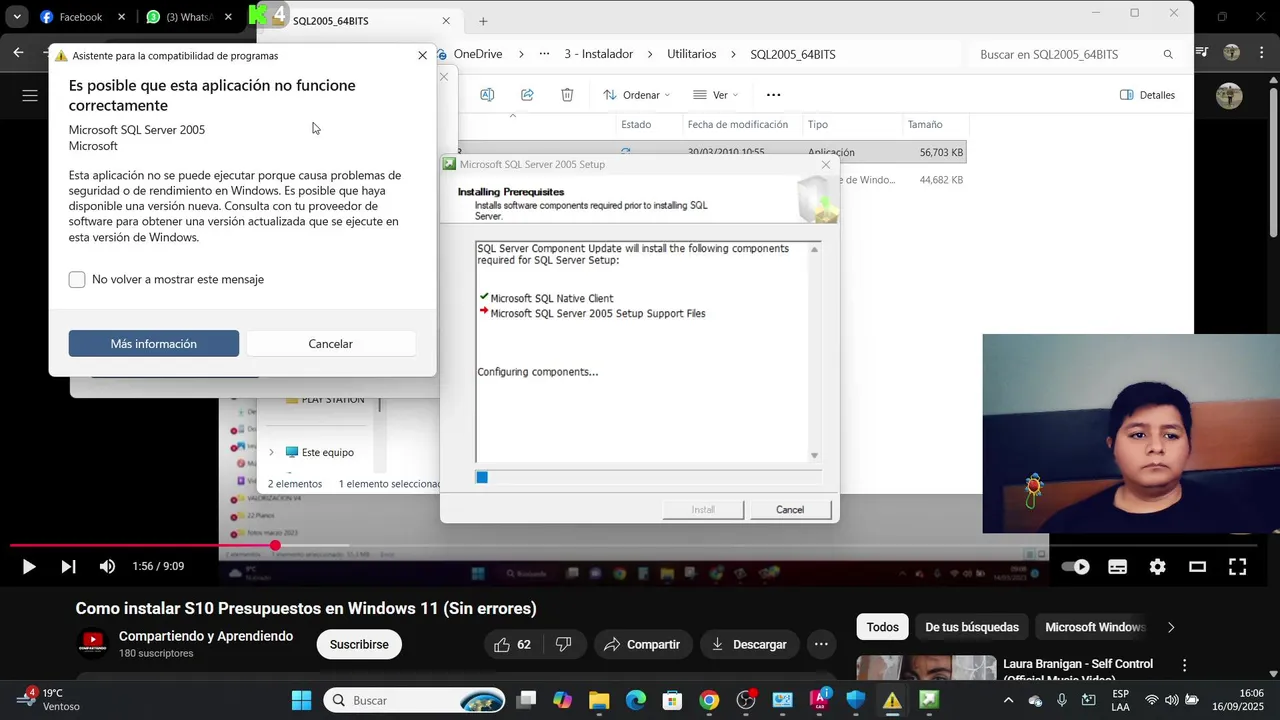The image size is (1280, 720).
Task: Open more actions next to Descargar
Action: tap(821, 644)
